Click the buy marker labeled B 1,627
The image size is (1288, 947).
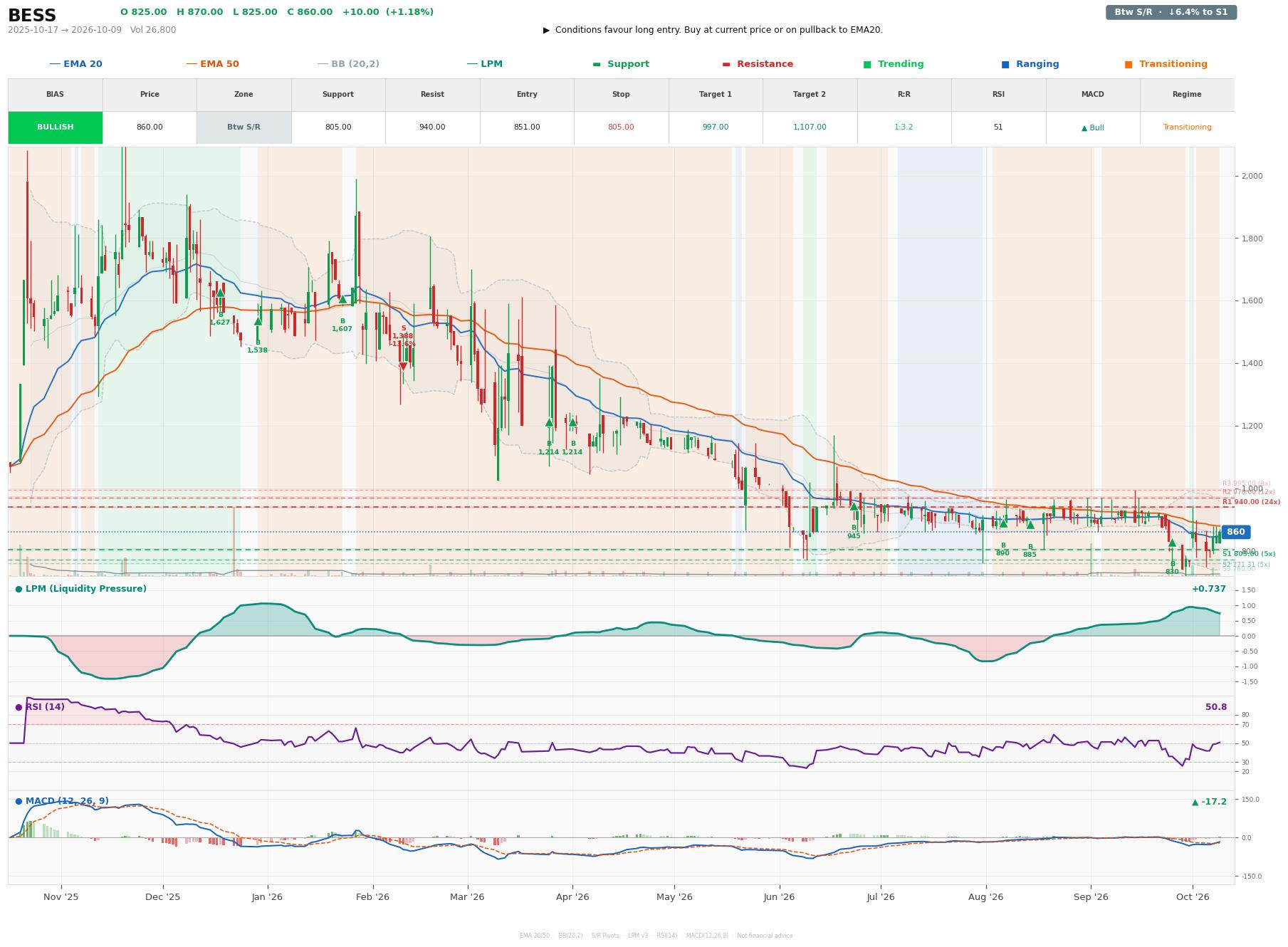220,293
